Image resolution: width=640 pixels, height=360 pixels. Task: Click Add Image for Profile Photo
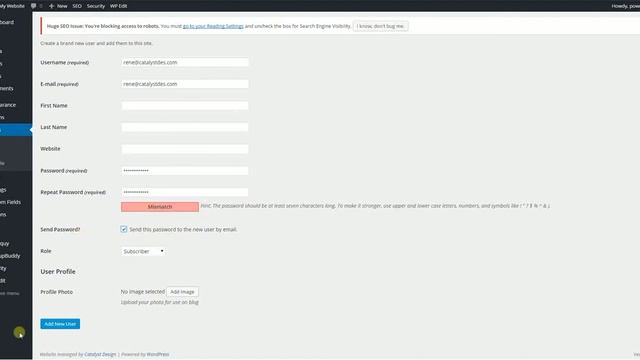182,292
